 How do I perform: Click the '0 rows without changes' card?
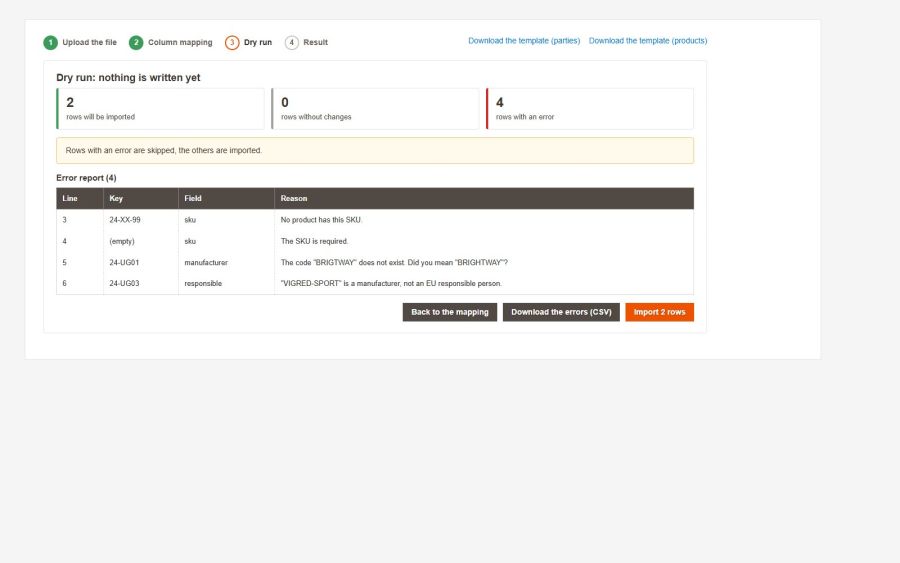(375, 109)
